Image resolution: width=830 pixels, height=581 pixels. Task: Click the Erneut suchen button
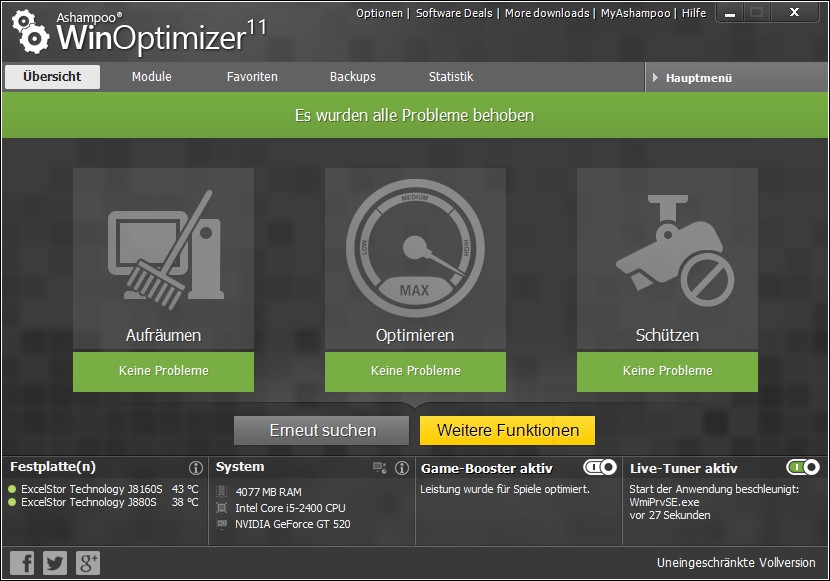322,430
